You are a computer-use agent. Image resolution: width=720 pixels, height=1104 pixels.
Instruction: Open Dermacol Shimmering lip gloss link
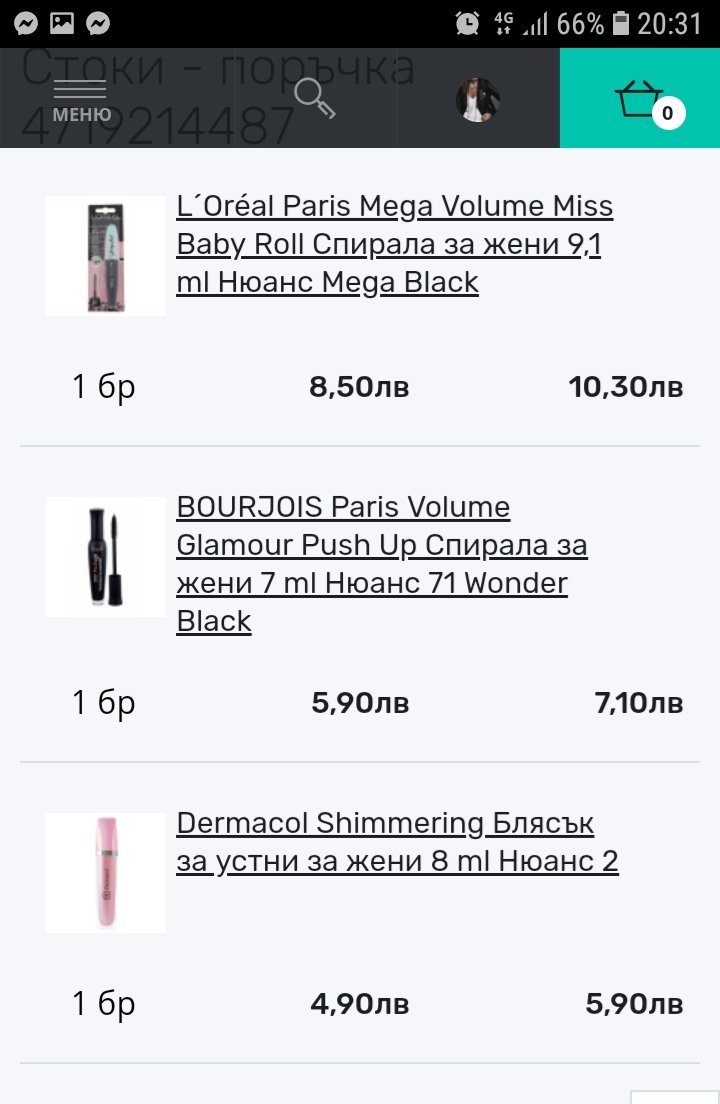(397, 842)
